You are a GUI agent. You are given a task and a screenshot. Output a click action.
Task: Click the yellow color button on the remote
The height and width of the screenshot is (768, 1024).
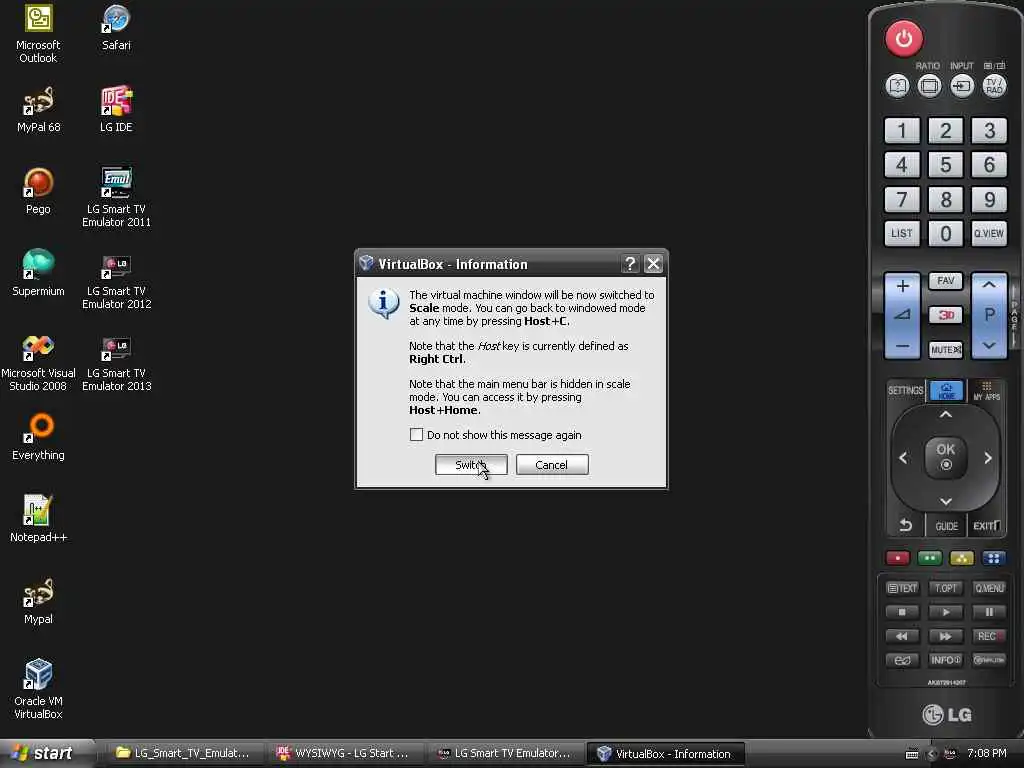point(962,558)
